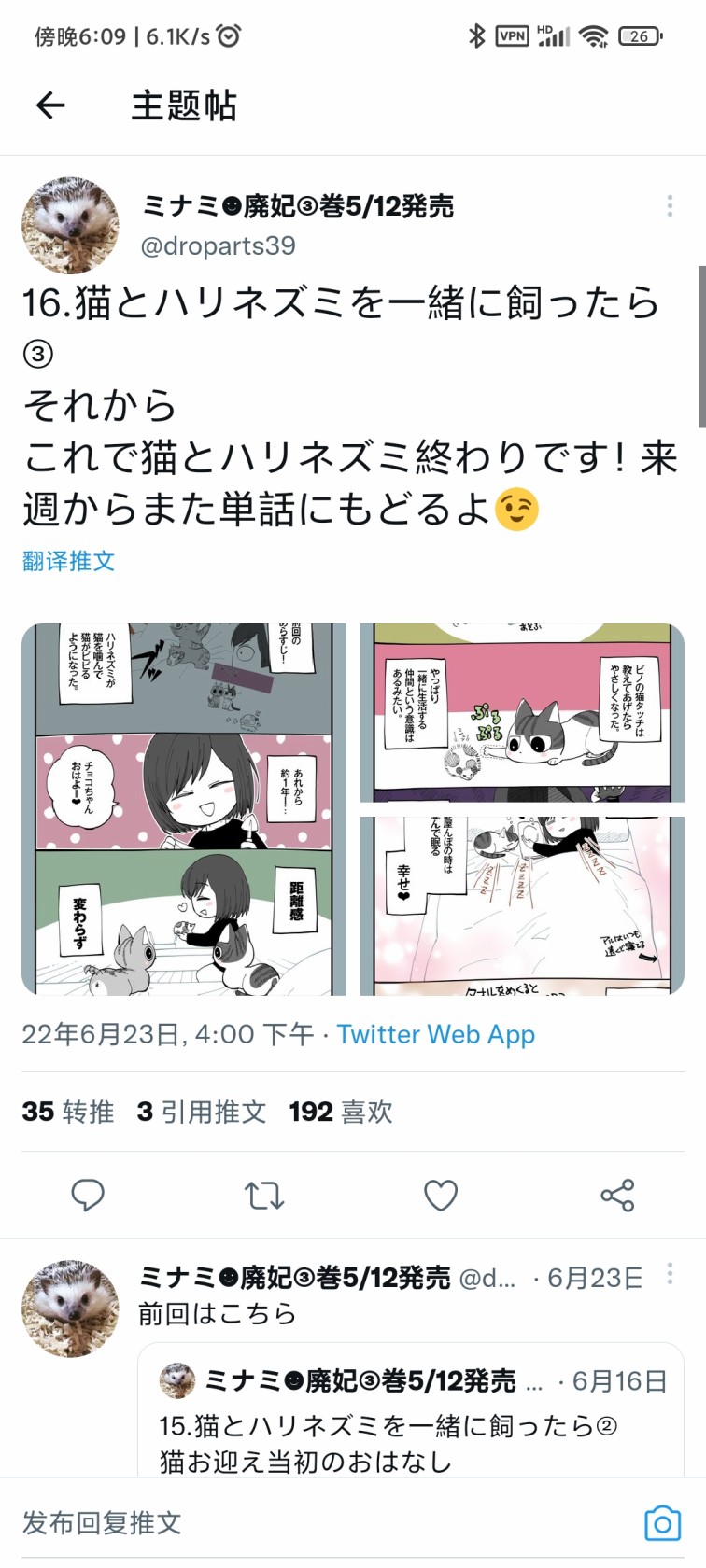This screenshot has width=706, height=1568.
Task: View the 35 转推 retweets list
Action: pyautogui.click(x=68, y=1112)
